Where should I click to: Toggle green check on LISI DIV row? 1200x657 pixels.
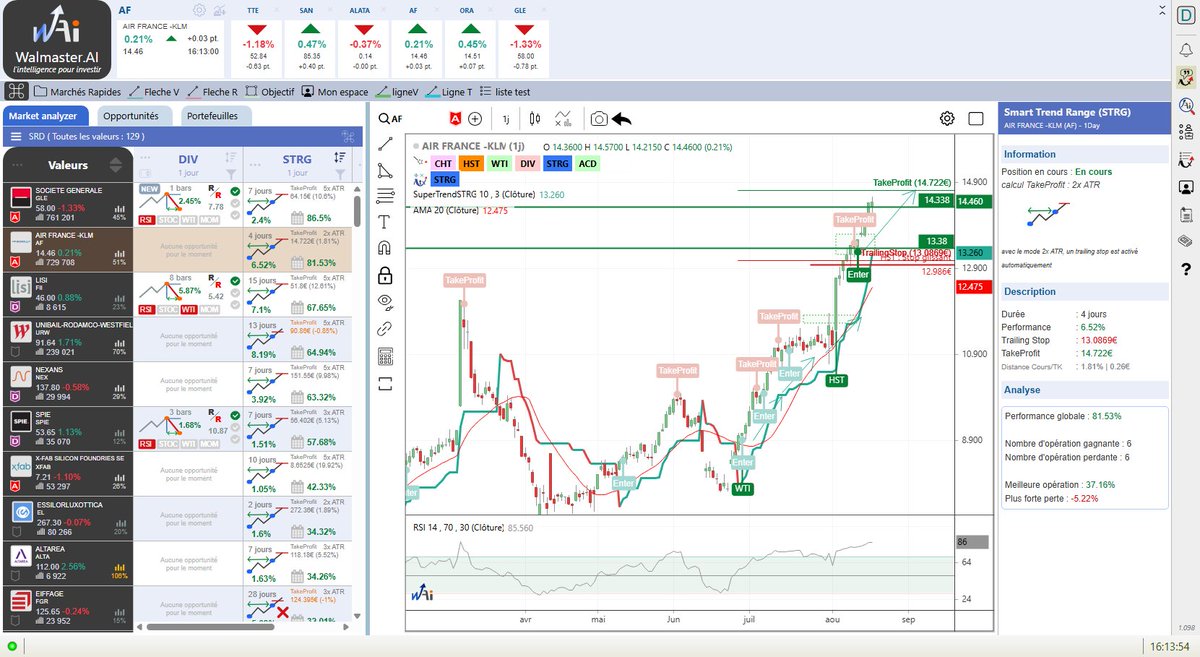pos(233,280)
